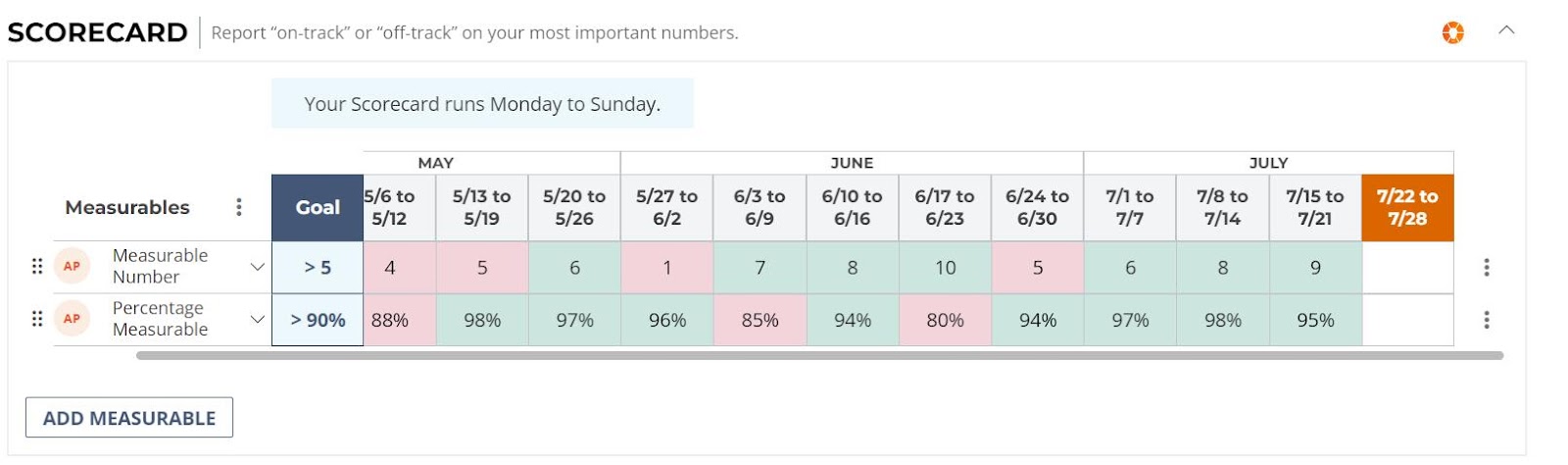Click AP avatar on Percentage Measurable row
The width and height of the screenshot is (1568, 465).
[72, 319]
